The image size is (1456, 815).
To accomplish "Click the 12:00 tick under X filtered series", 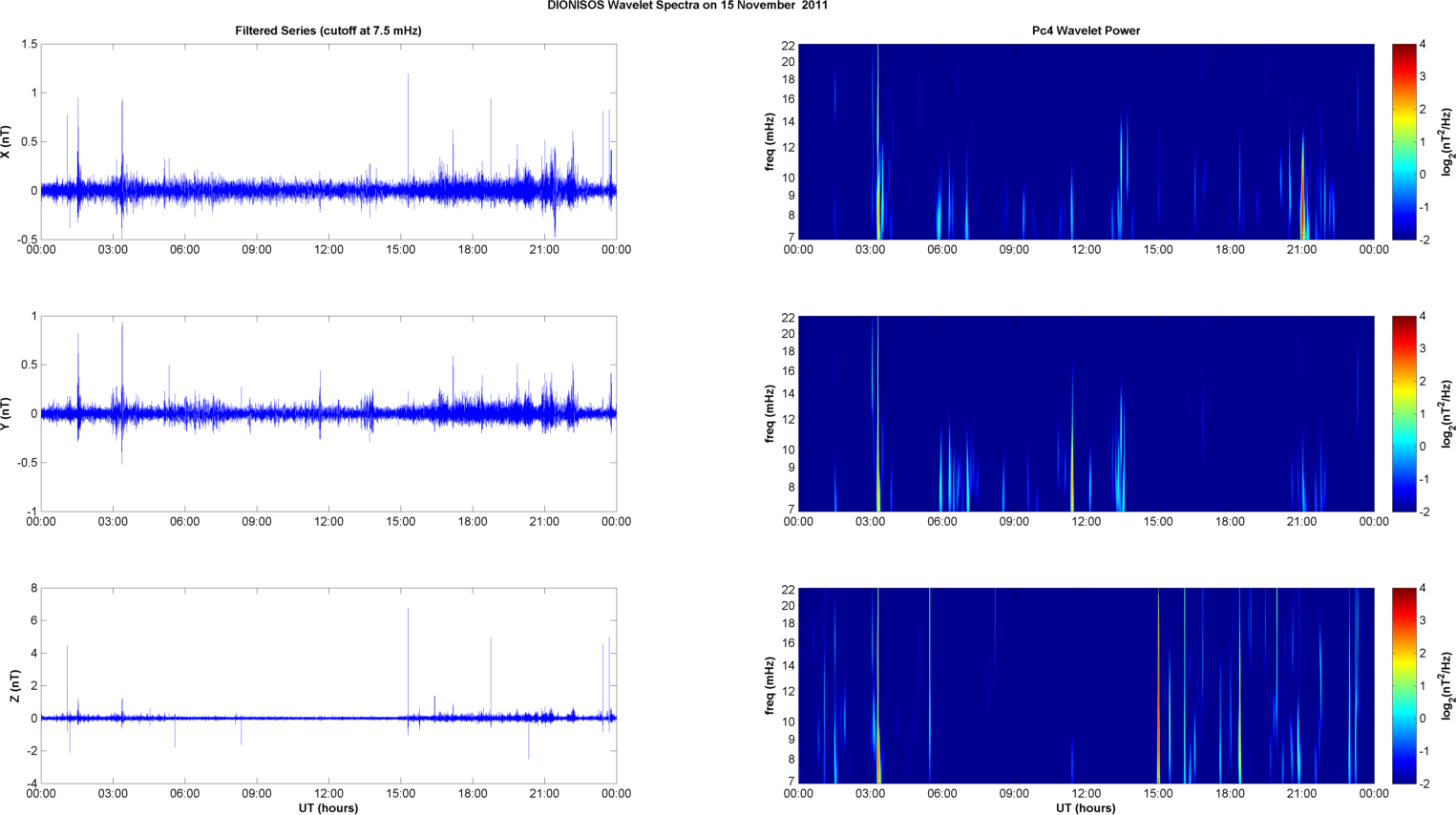I will coord(328,250).
